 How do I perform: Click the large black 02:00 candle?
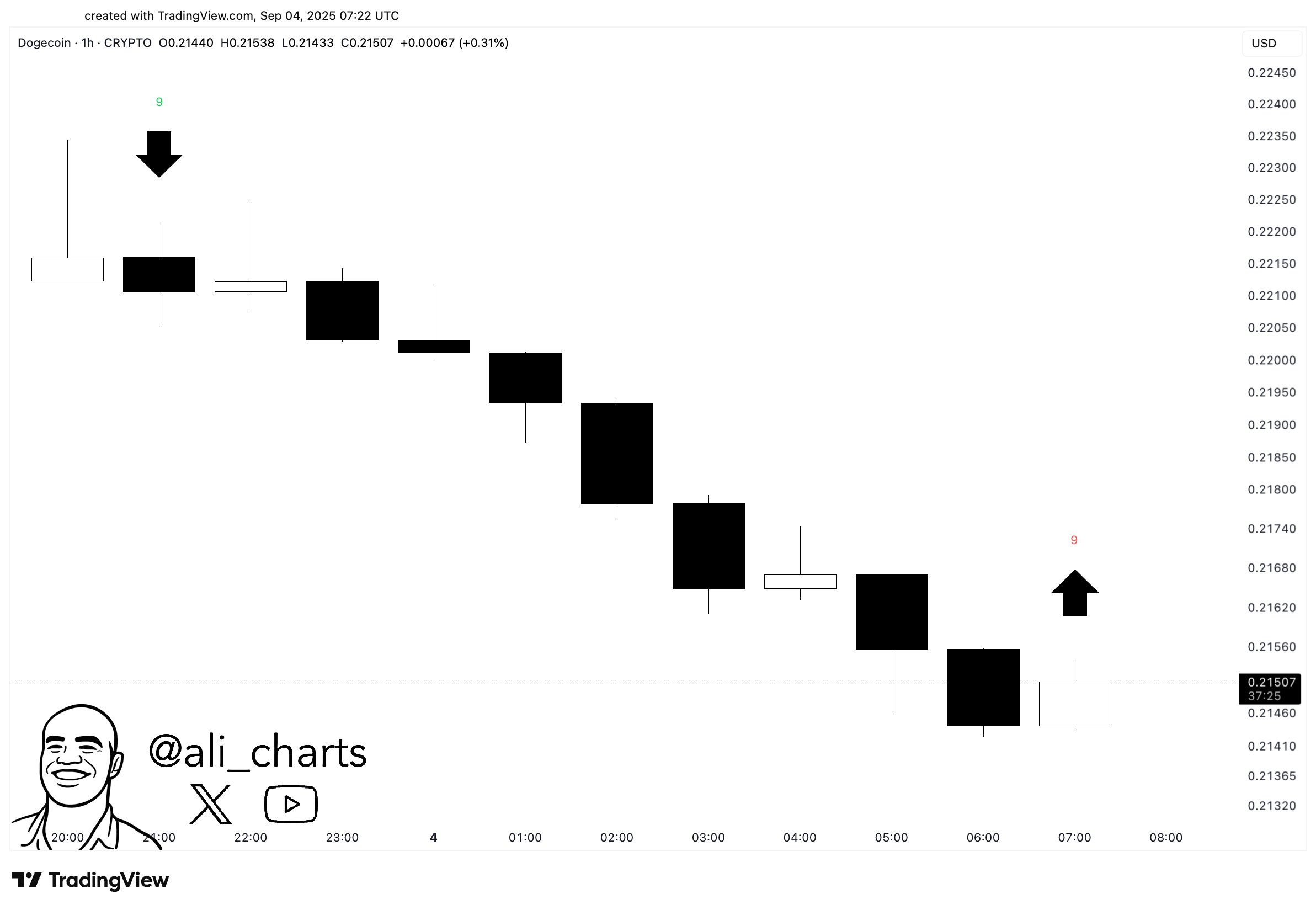click(617, 453)
